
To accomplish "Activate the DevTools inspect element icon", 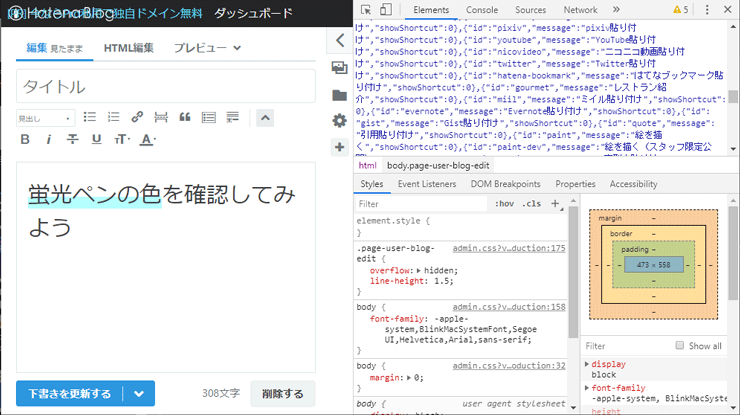I will (366, 9).
